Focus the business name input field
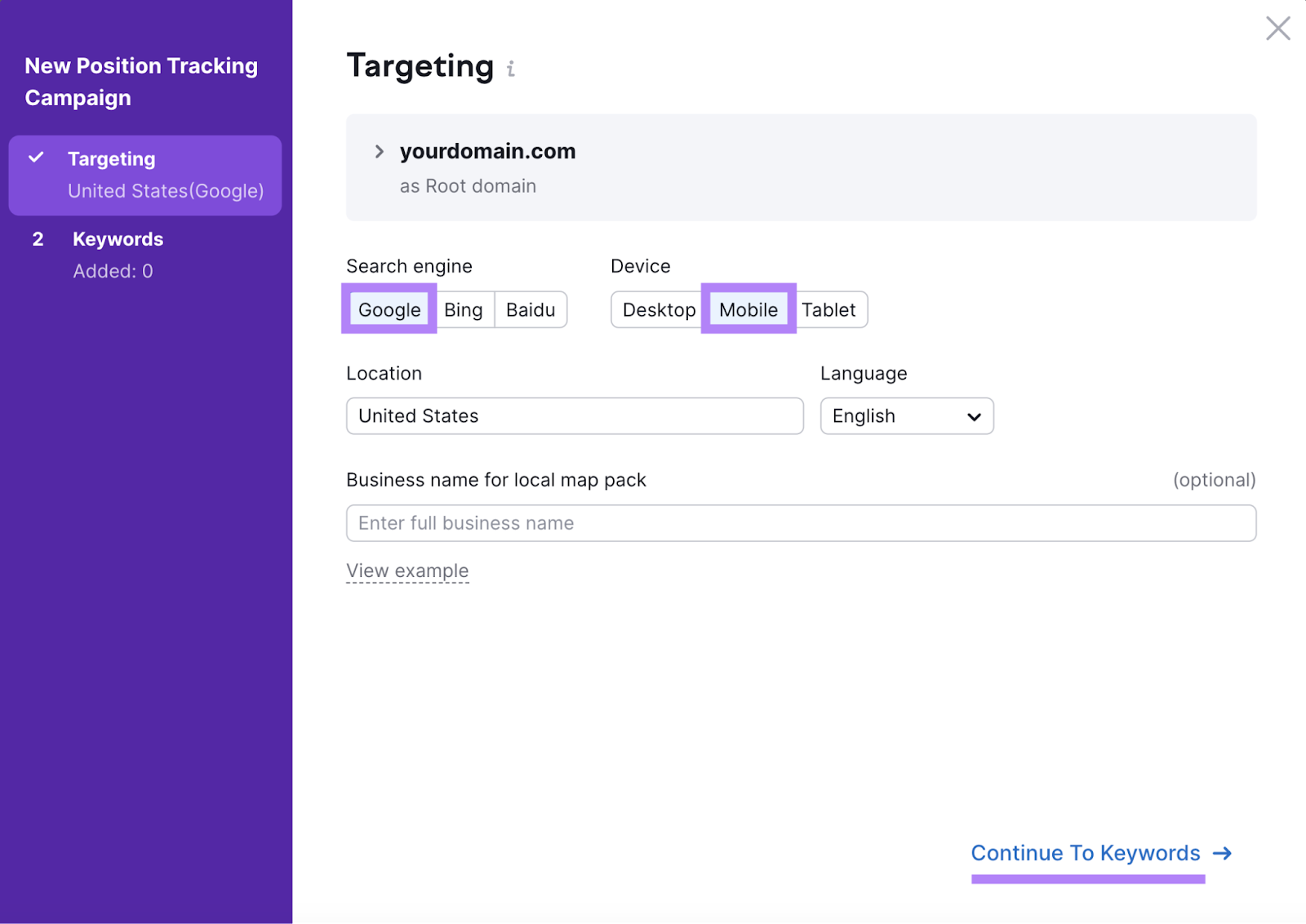Screen dimensions: 1306x924 (x=801, y=523)
